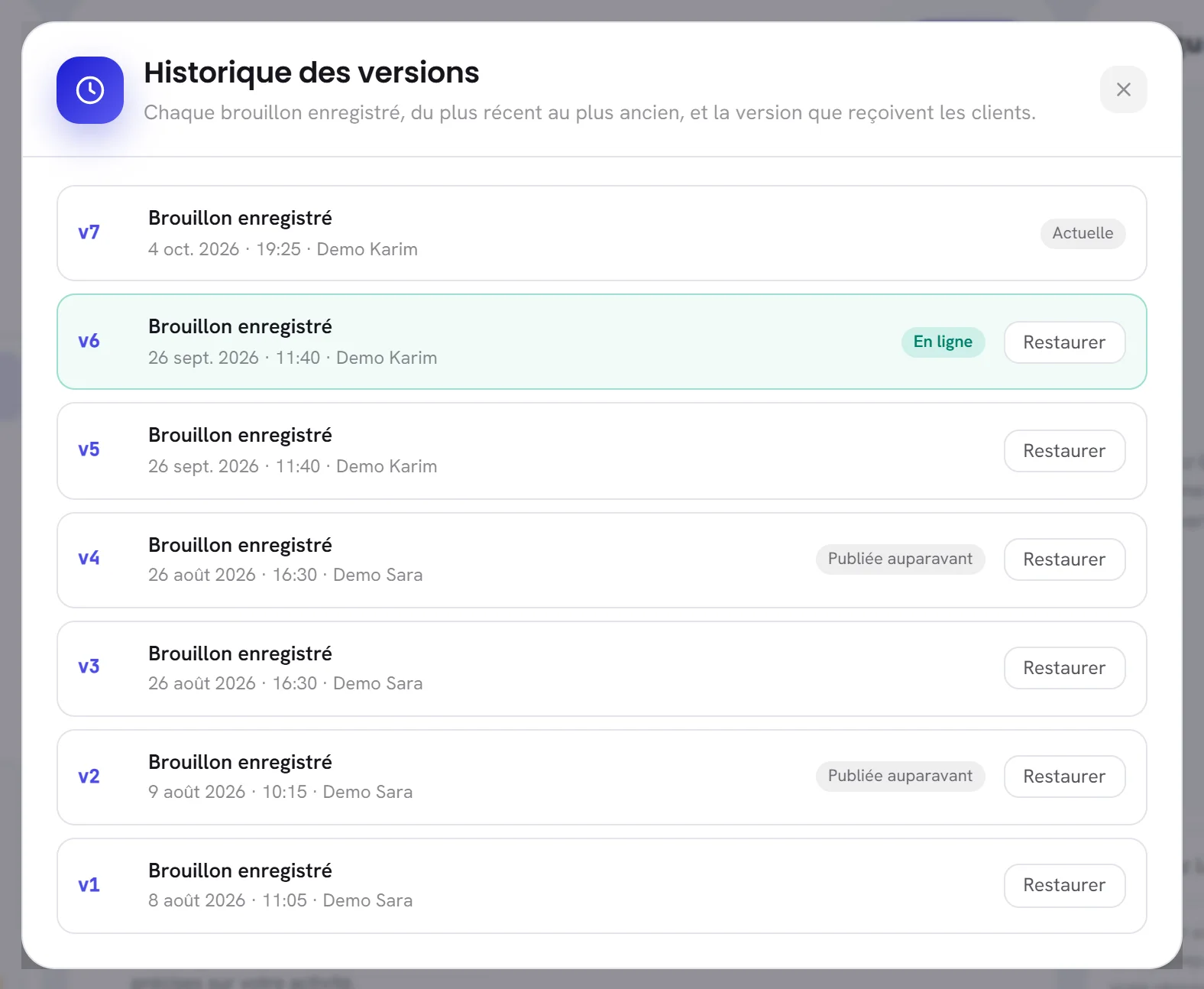Restore version v3
This screenshot has height=989, width=1204.
click(1064, 668)
